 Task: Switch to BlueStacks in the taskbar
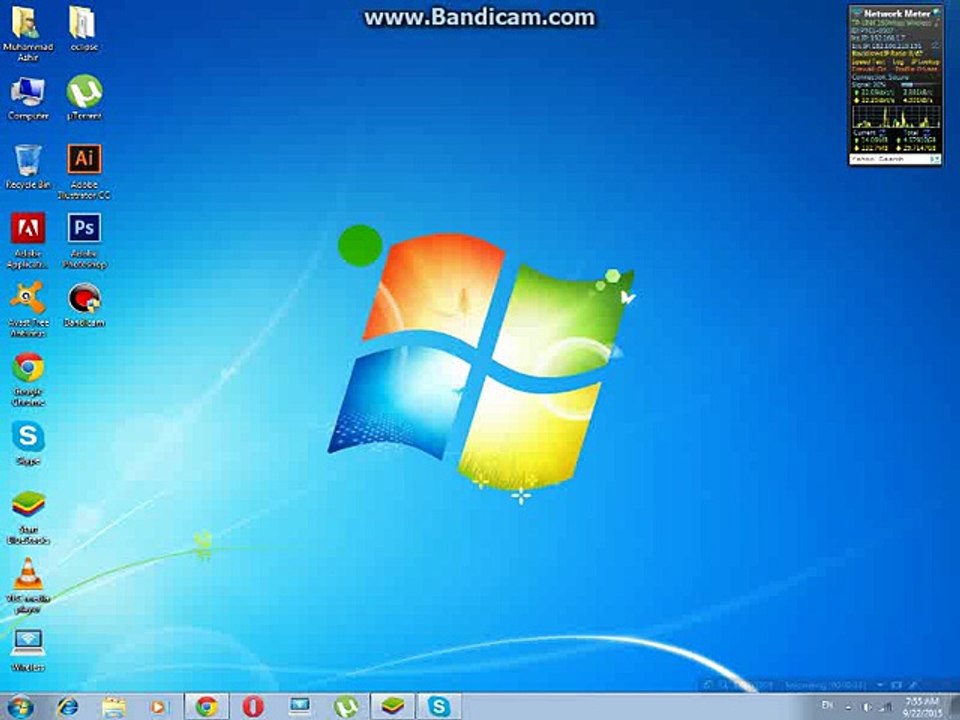click(x=392, y=707)
